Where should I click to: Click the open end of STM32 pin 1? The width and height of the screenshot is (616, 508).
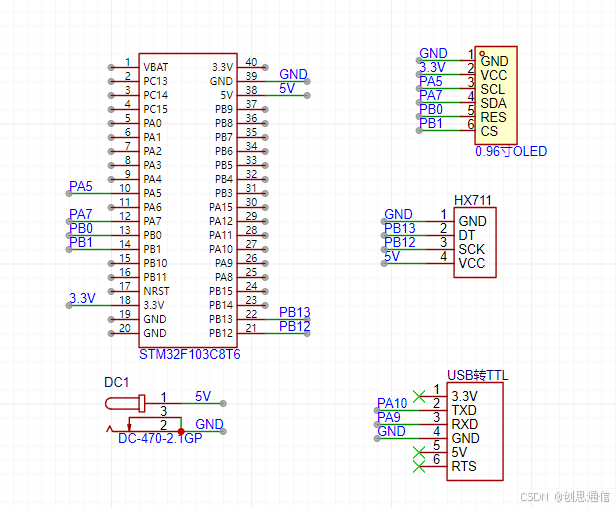pos(111,68)
